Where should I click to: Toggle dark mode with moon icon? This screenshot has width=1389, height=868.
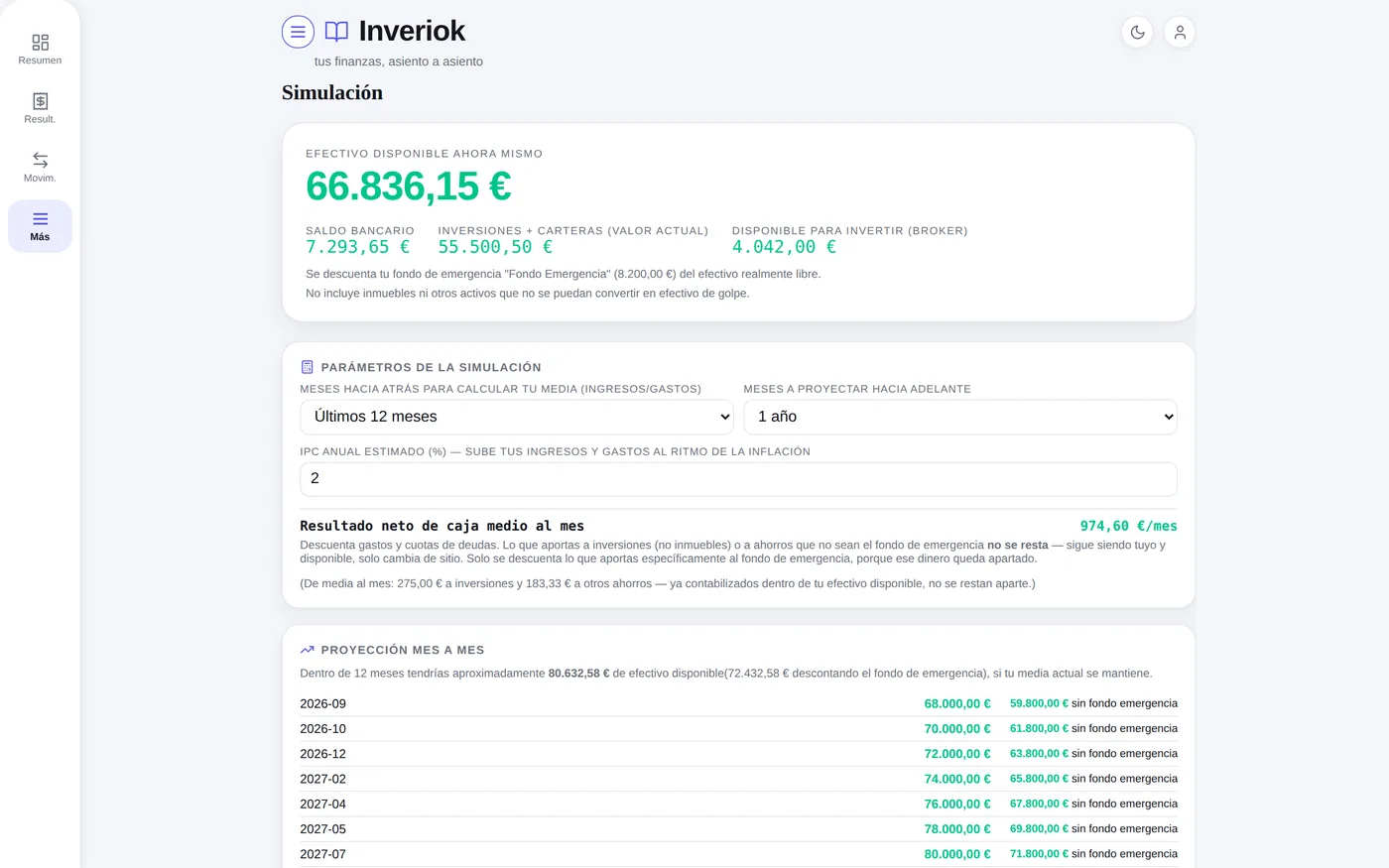(x=1137, y=32)
